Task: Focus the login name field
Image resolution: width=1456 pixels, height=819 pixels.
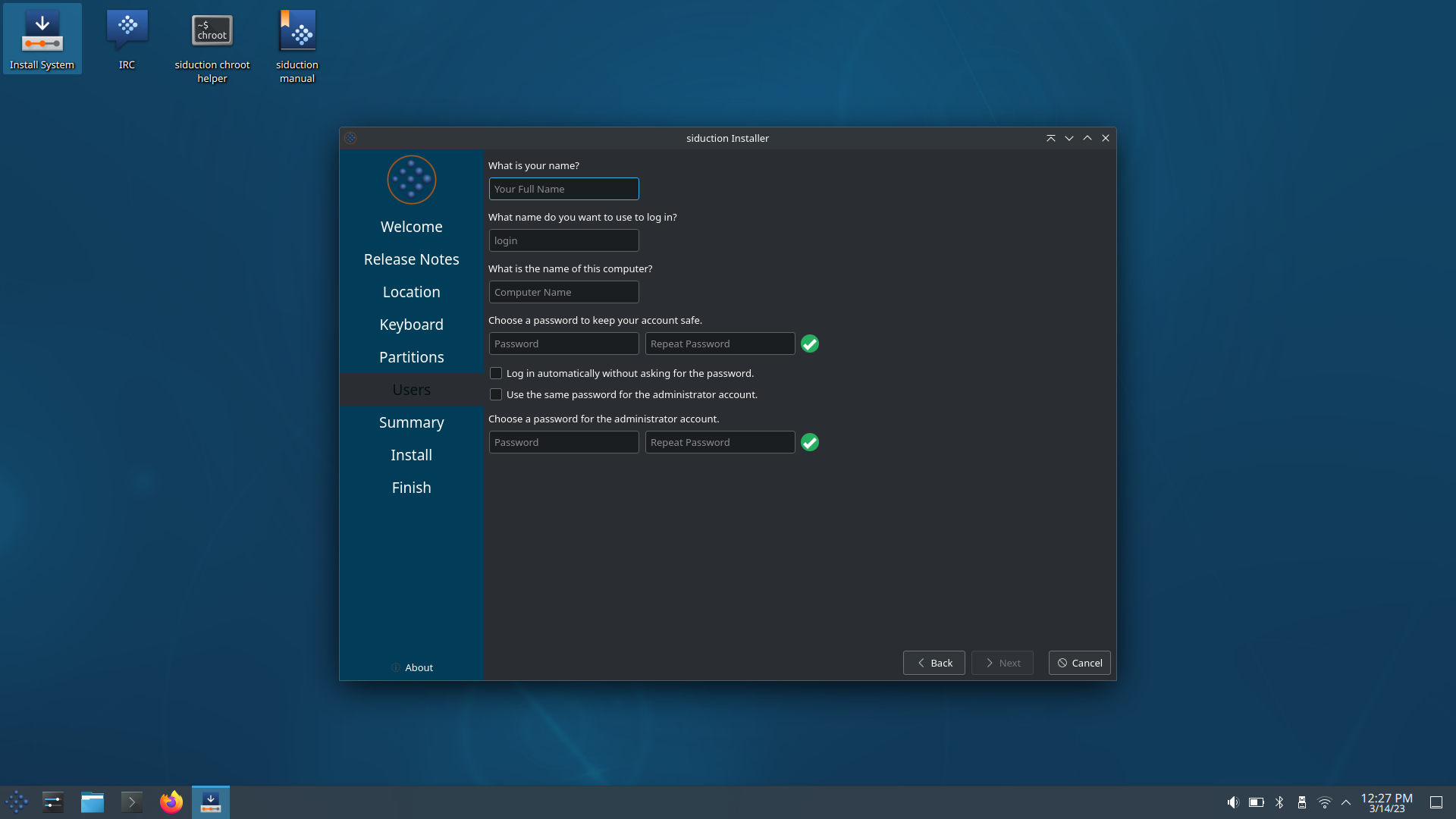Action: pyautogui.click(x=564, y=240)
